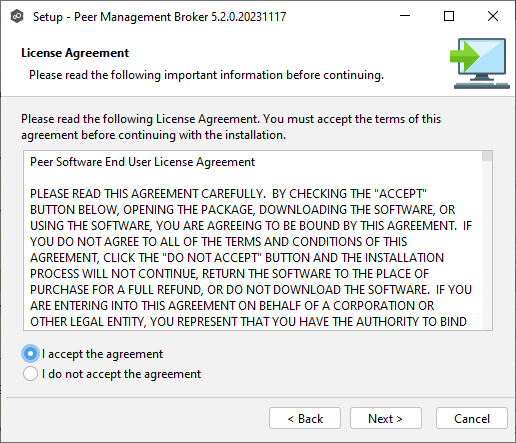Viewport: 516px width, 443px height.
Task: Minimize the Setup window
Action: point(405,16)
